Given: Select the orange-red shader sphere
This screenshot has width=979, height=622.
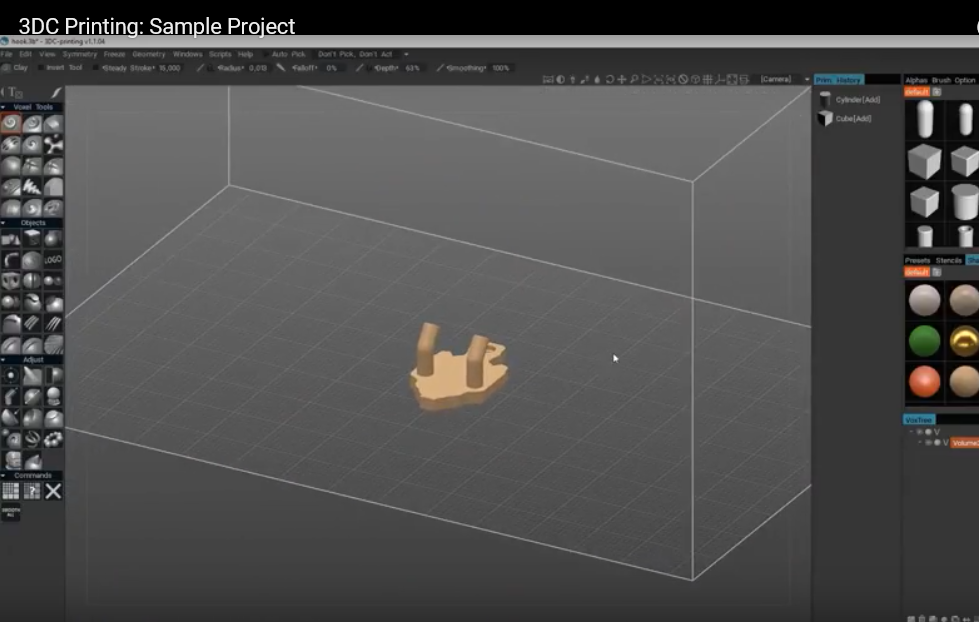Looking at the screenshot, I should coord(924,382).
